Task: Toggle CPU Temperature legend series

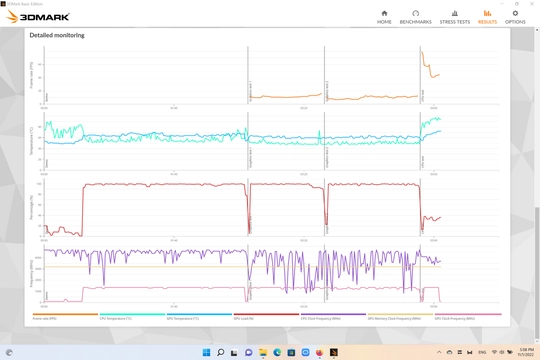Action: [x=132, y=317]
